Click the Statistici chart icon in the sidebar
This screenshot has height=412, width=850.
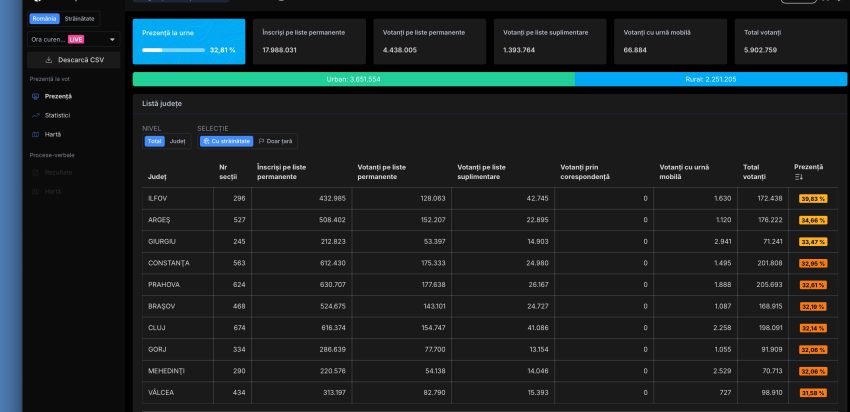36,115
